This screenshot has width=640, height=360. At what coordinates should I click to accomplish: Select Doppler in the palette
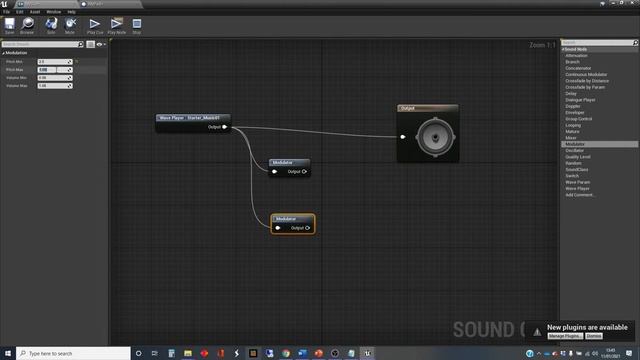(x=573, y=106)
